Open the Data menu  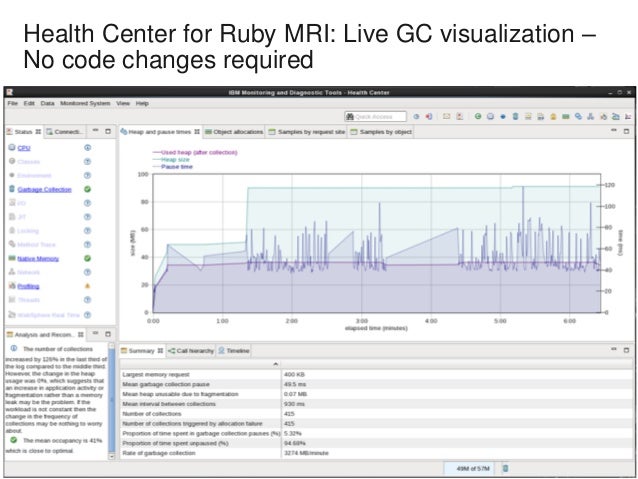pyautogui.click(x=47, y=103)
